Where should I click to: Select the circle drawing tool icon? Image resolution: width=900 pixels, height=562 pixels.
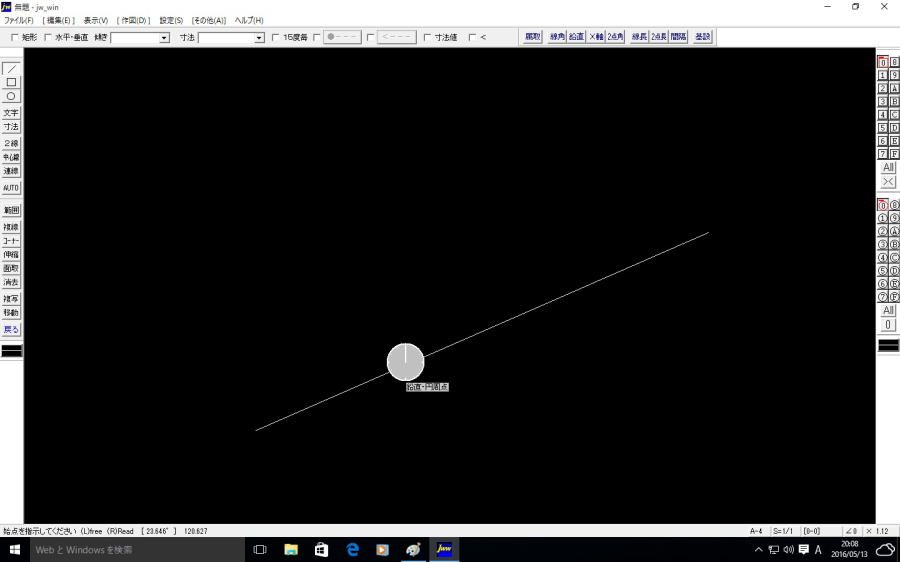pos(11,96)
